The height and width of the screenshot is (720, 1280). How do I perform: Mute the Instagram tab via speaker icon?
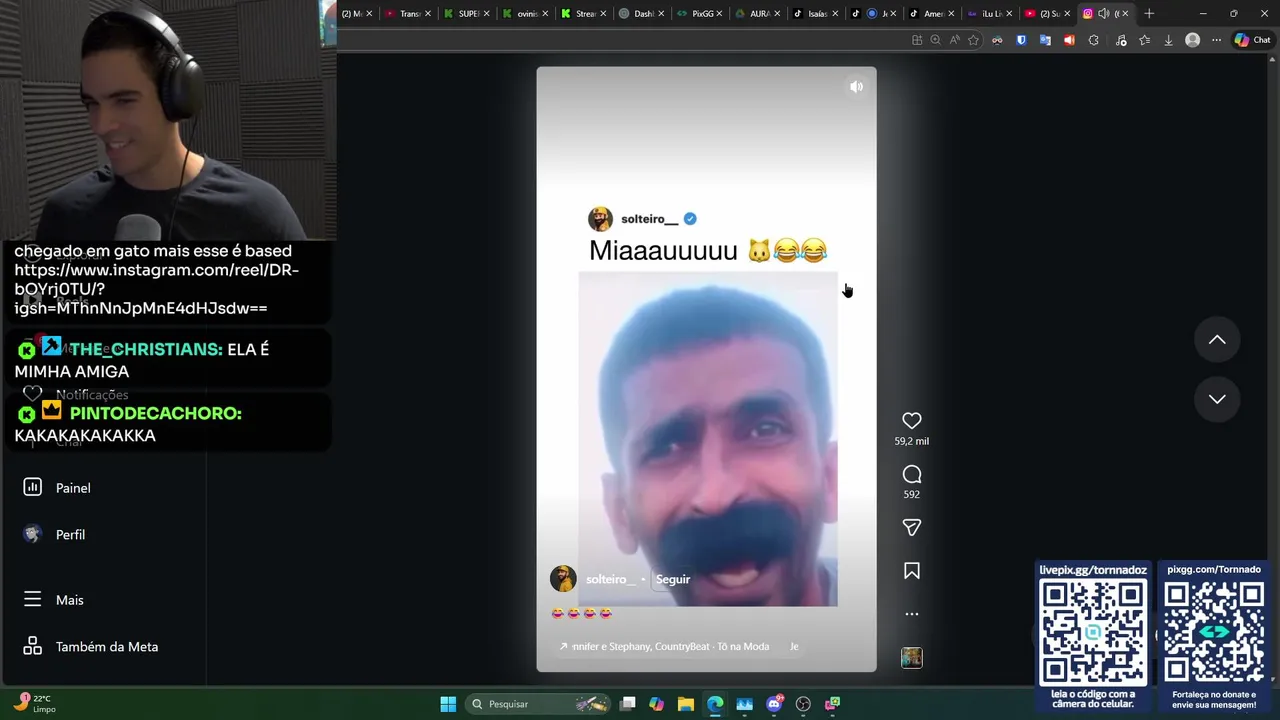tap(1103, 14)
